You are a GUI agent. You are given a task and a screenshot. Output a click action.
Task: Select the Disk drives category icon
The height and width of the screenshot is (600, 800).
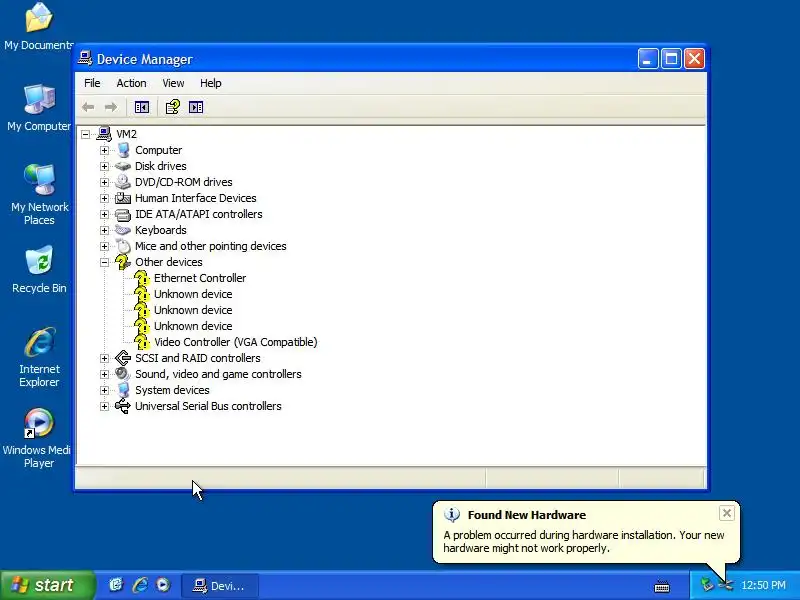point(123,166)
